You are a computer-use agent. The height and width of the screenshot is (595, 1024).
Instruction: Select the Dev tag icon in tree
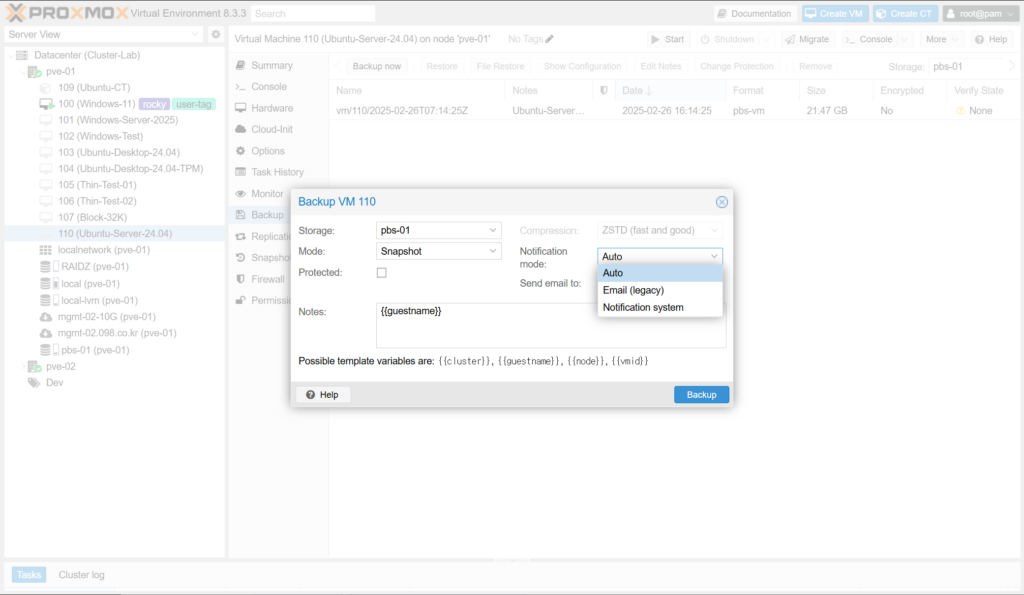[x=34, y=383]
